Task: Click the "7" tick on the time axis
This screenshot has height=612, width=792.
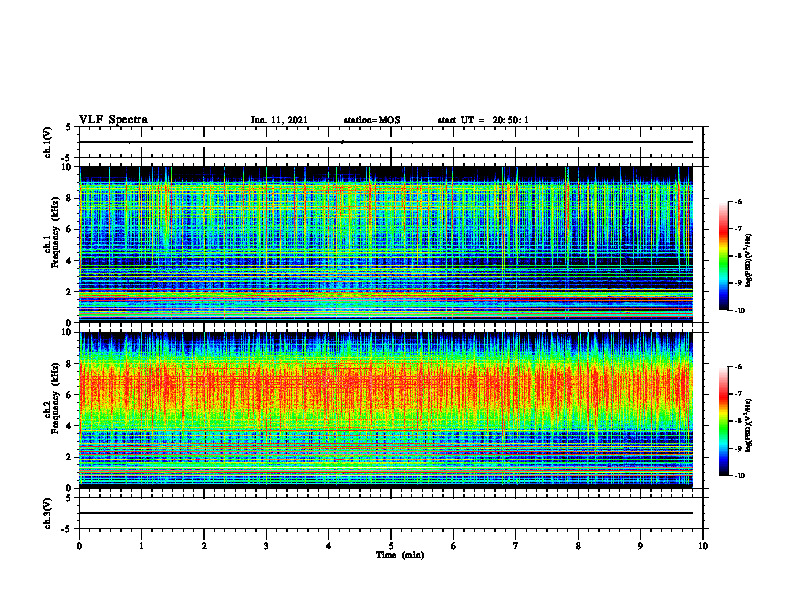Action: click(x=516, y=546)
